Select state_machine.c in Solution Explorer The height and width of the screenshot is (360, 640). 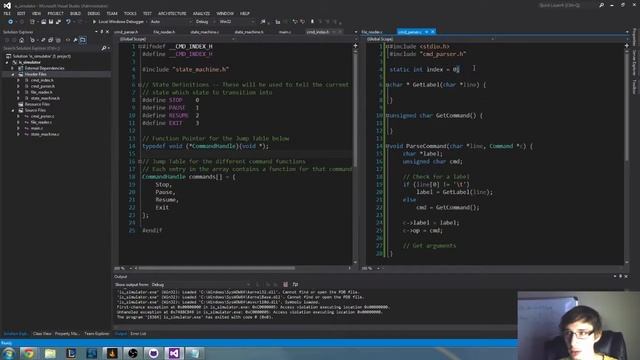[45, 134]
